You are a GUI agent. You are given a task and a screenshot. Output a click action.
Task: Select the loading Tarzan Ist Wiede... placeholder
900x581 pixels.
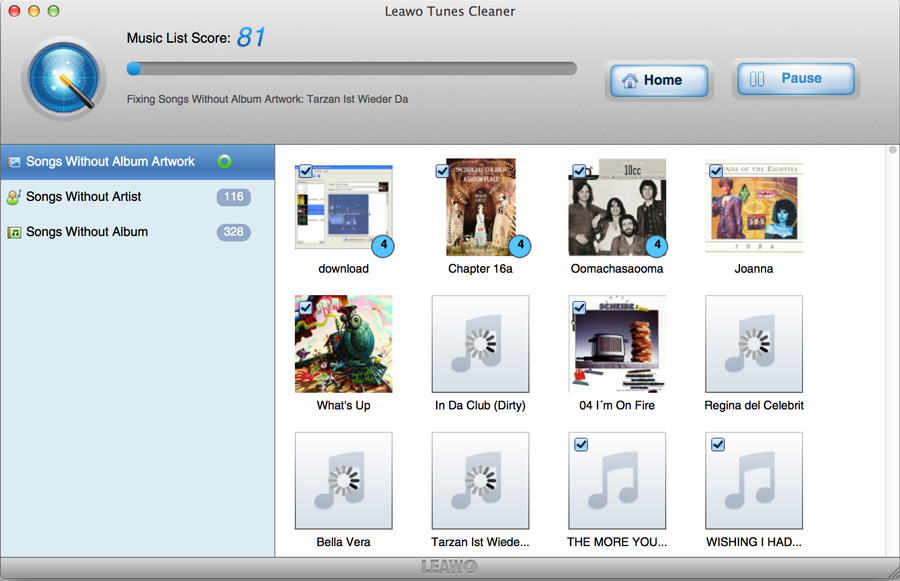point(480,481)
